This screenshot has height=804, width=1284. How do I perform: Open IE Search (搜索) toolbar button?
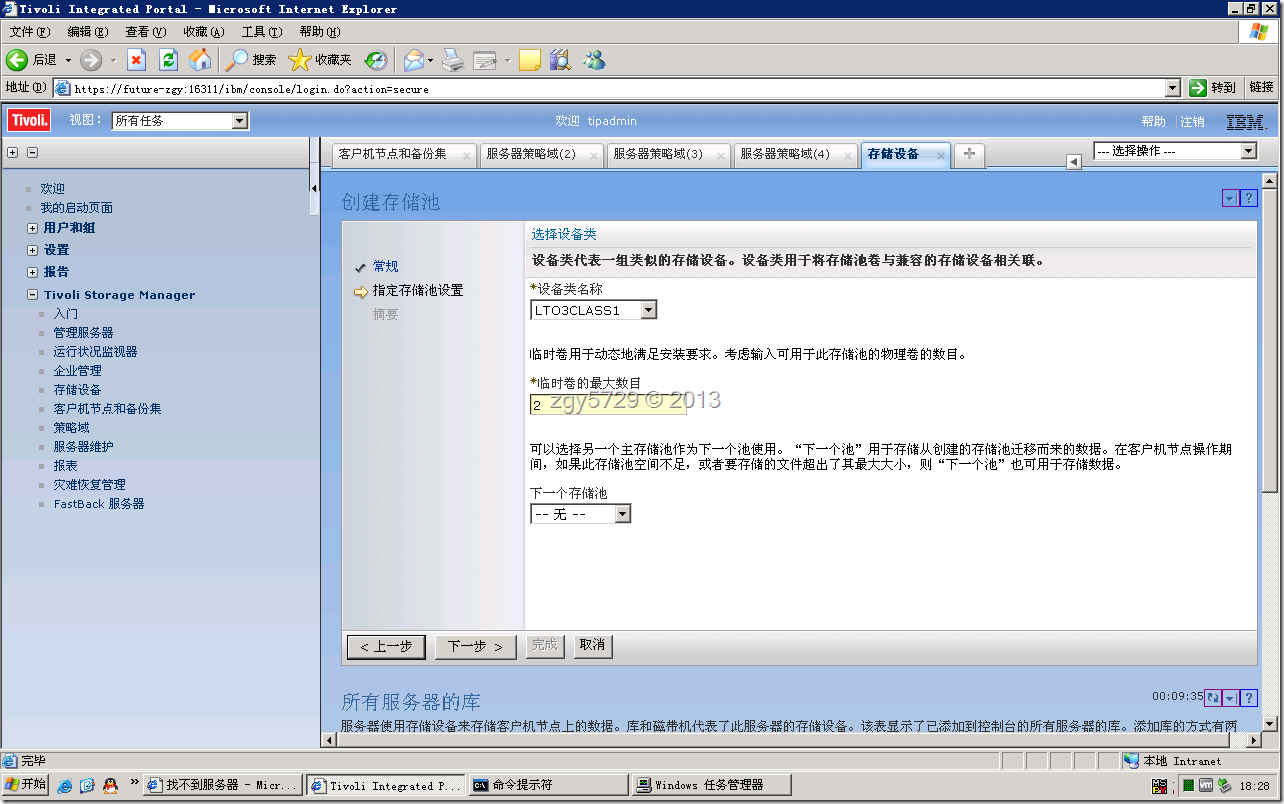[x=251, y=60]
